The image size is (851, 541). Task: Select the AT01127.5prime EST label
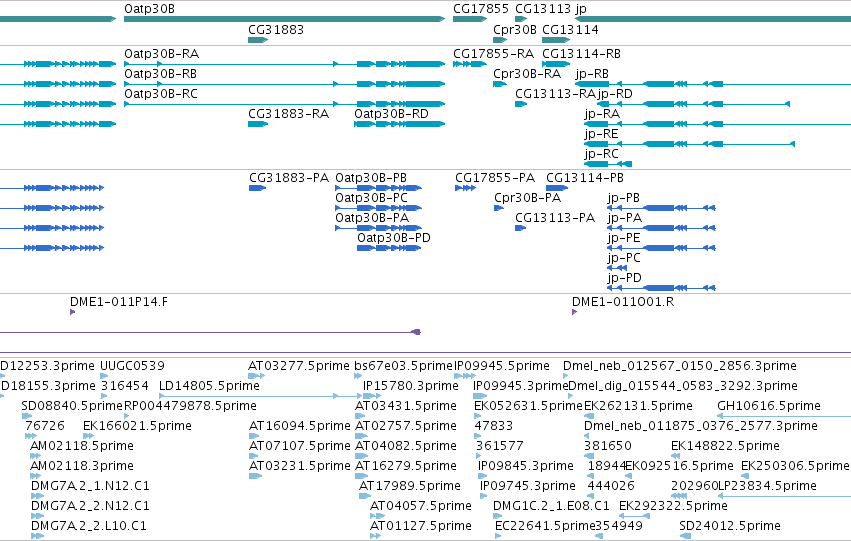pos(421,526)
